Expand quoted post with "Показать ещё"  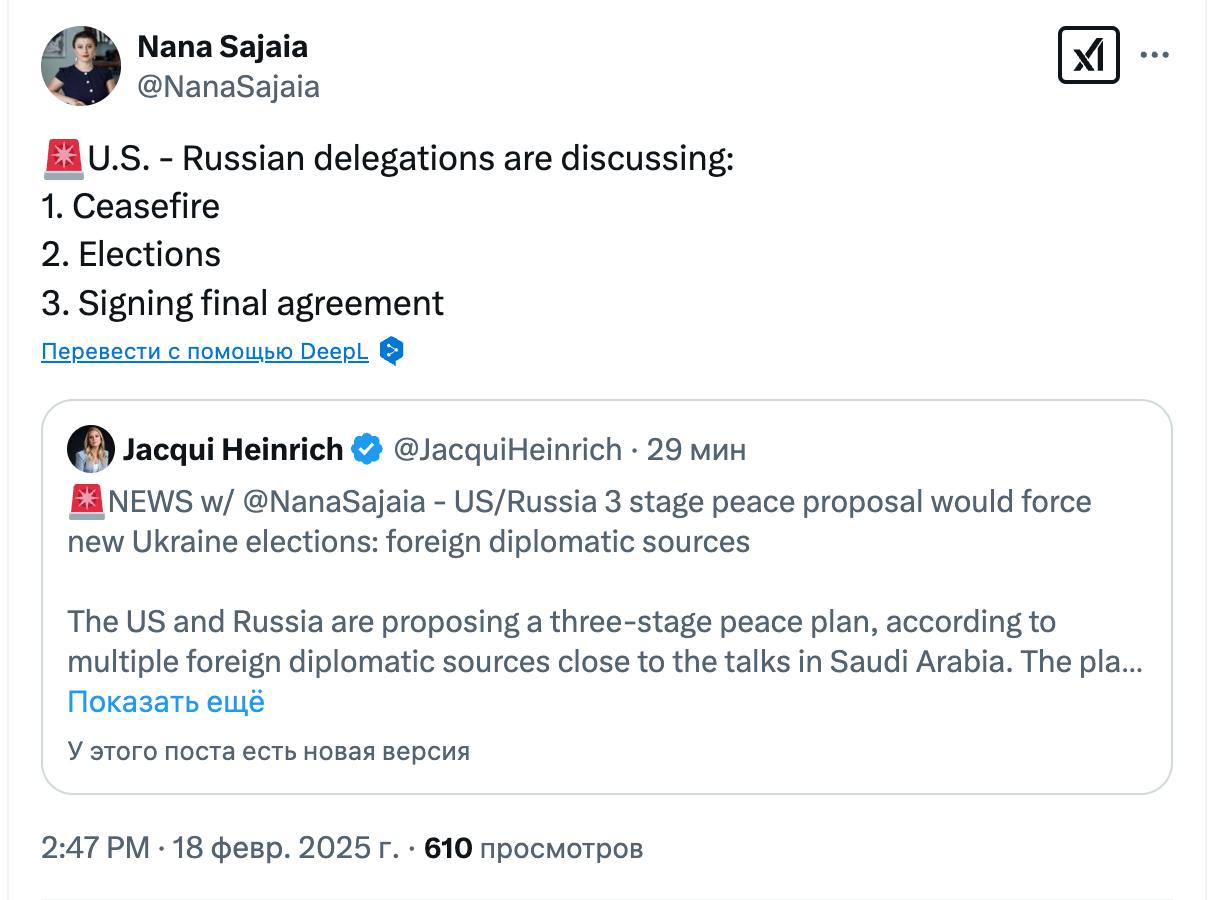pyautogui.click(x=166, y=702)
